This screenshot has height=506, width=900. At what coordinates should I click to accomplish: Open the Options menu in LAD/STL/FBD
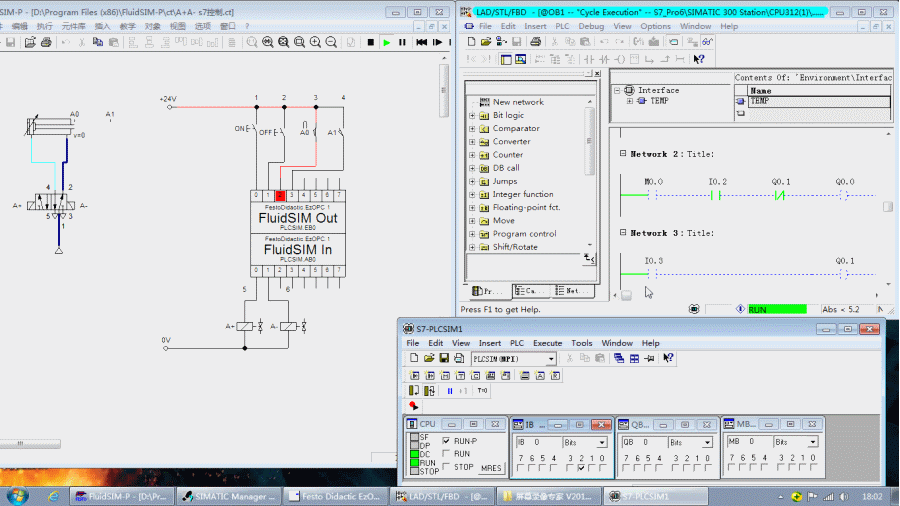pos(655,26)
